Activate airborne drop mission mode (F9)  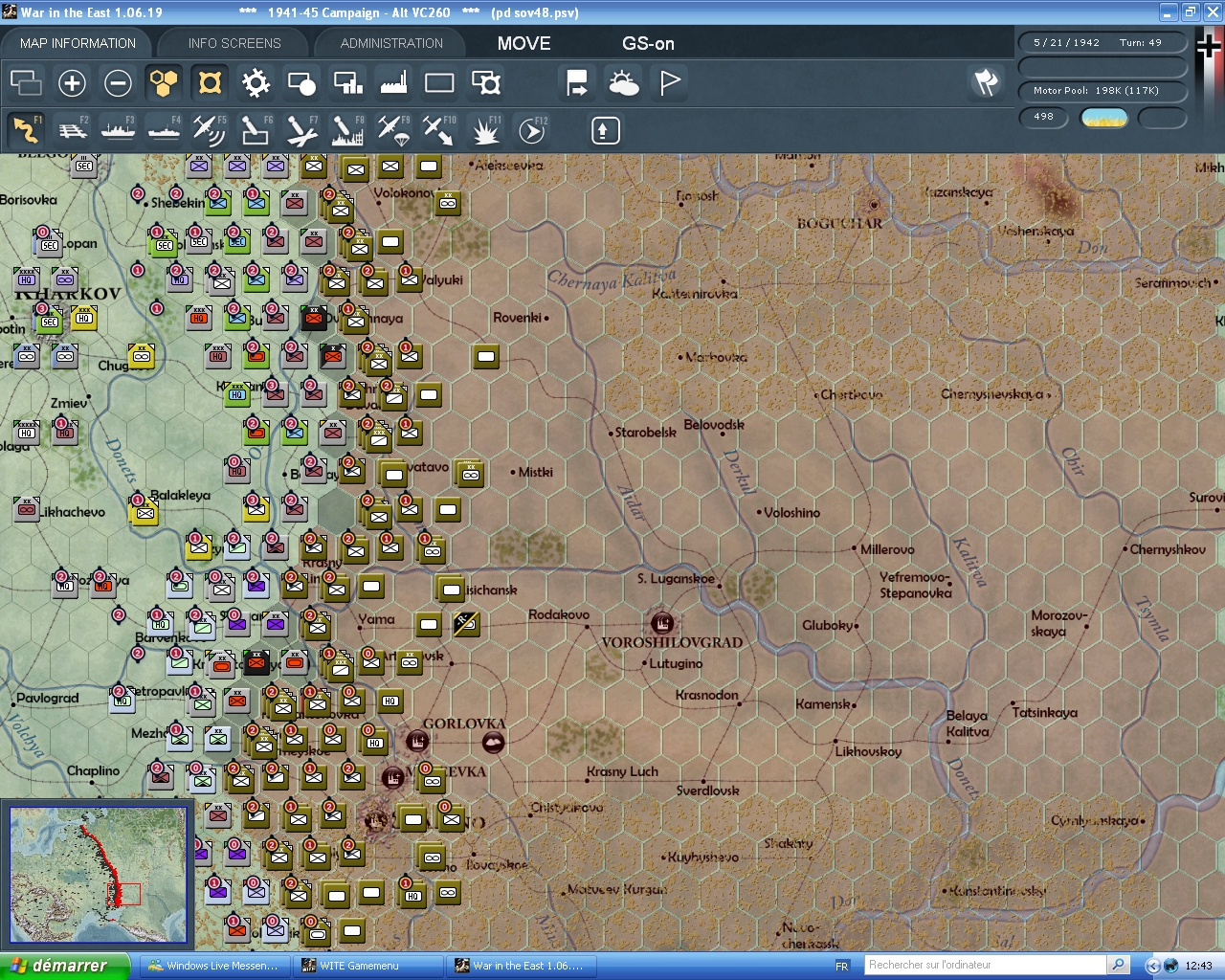click(x=392, y=129)
